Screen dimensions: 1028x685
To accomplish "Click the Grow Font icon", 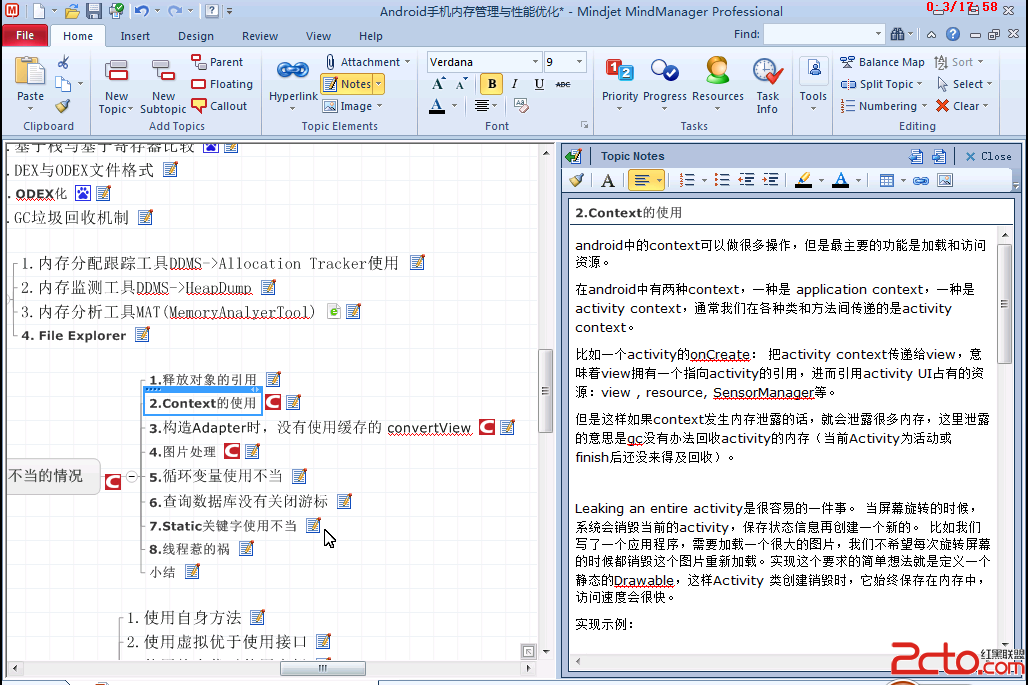I will (439, 84).
